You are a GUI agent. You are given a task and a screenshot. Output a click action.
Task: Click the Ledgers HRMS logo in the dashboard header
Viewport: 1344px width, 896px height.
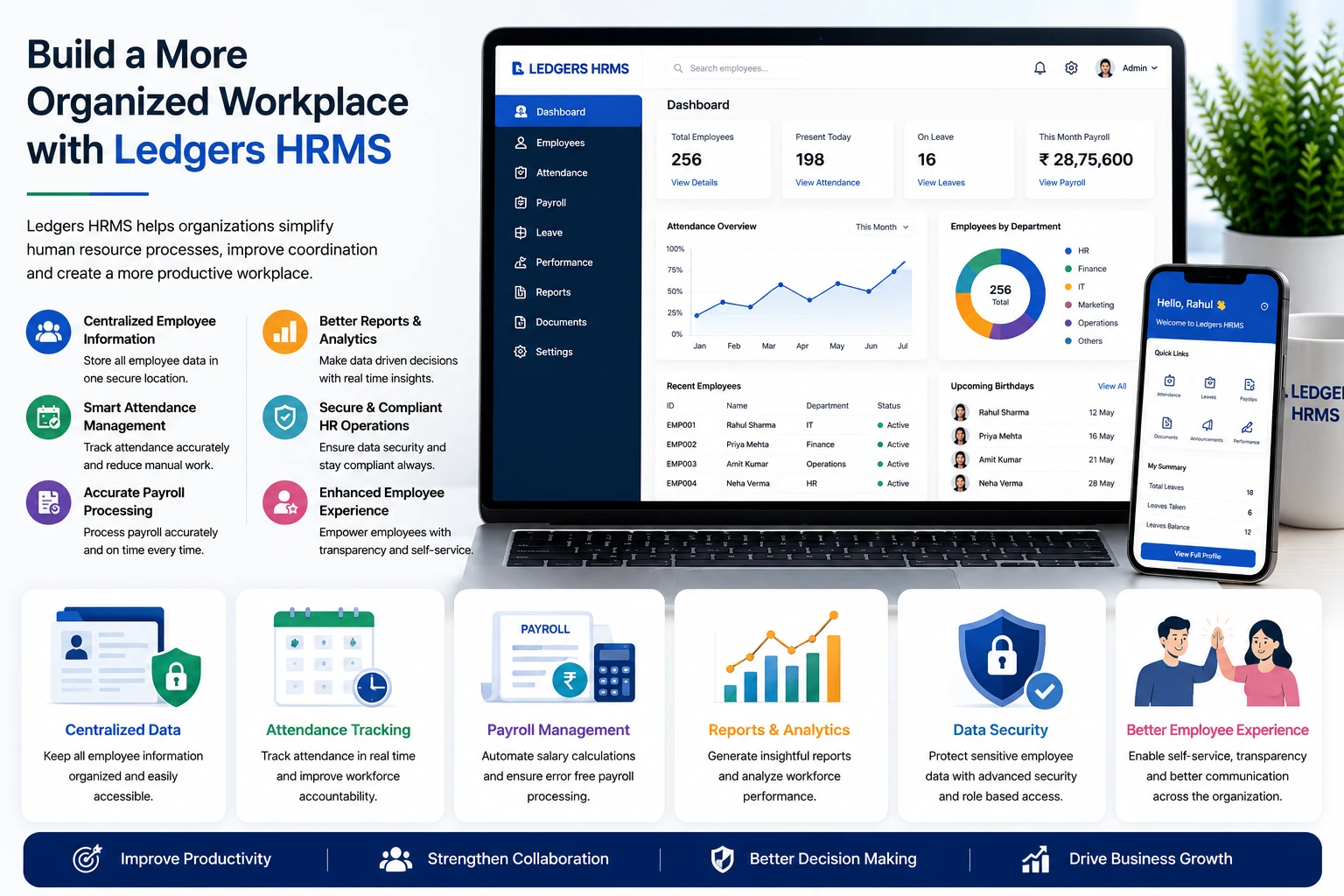pyautogui.click(x=570, y=68)
